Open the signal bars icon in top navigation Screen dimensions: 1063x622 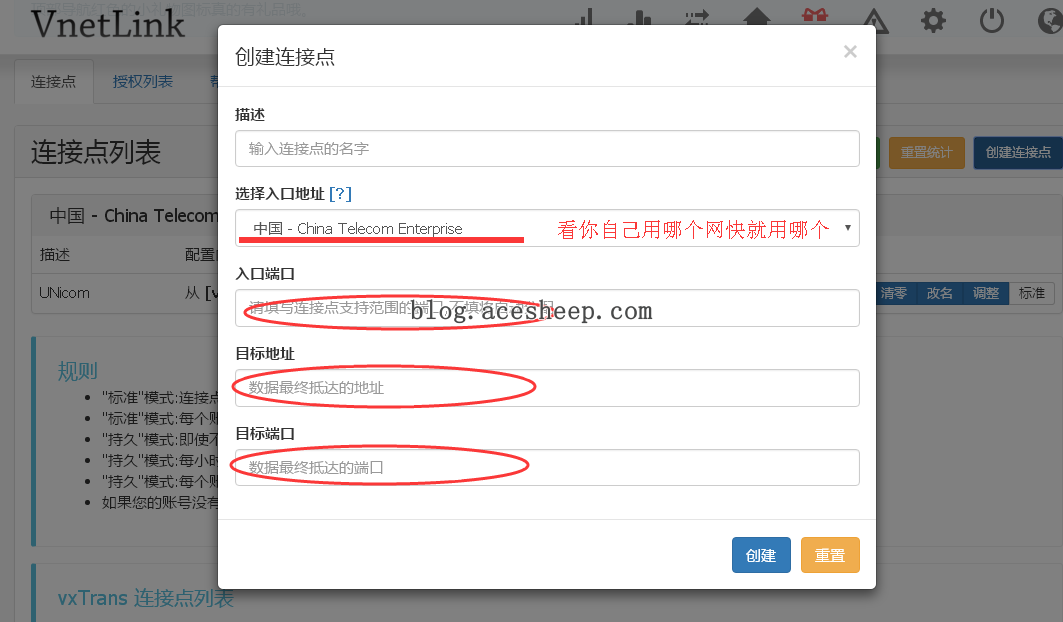pyautogui.click(x=584, y=18)
